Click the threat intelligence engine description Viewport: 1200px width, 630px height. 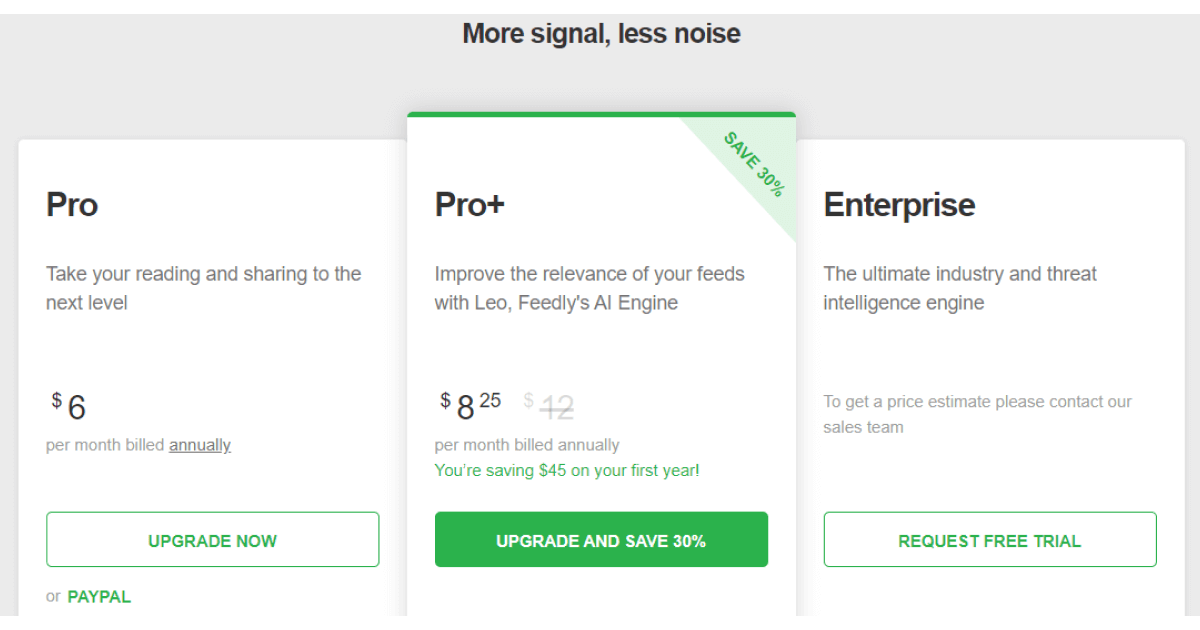coord(959,288)
